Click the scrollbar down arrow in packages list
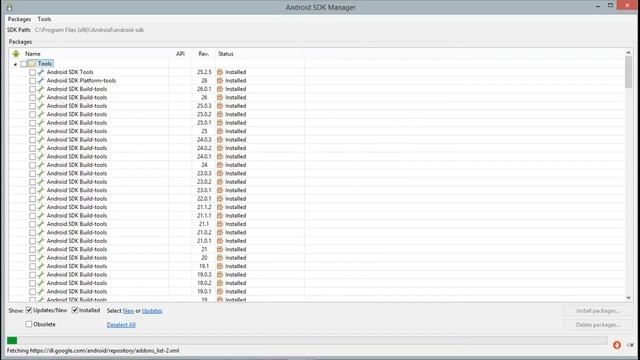 (x=629, y=298)
